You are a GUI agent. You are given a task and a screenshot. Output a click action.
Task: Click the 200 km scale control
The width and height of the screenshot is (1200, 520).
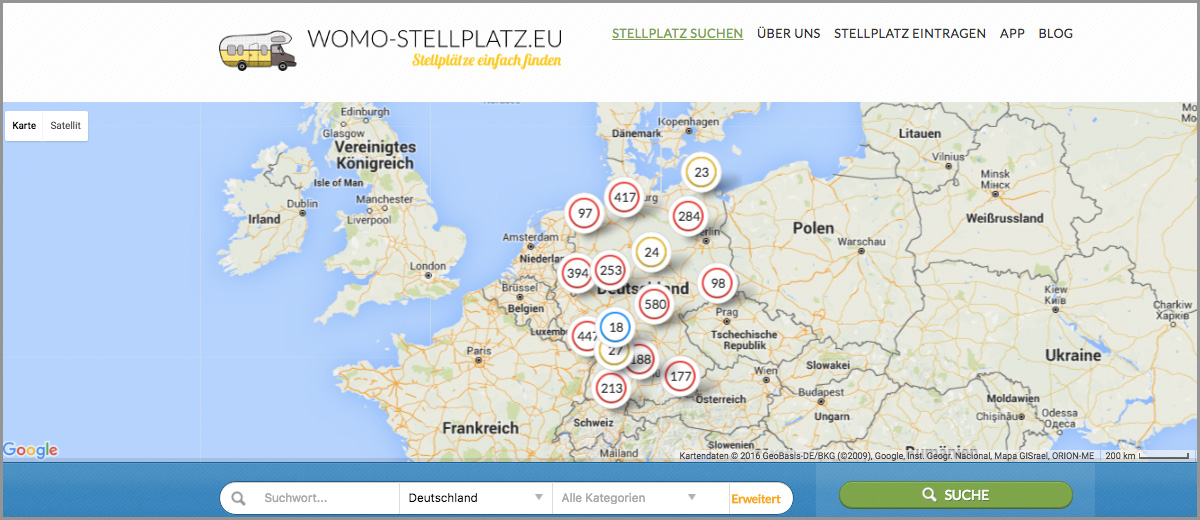pyautogui.click(x=1147, y=456)
